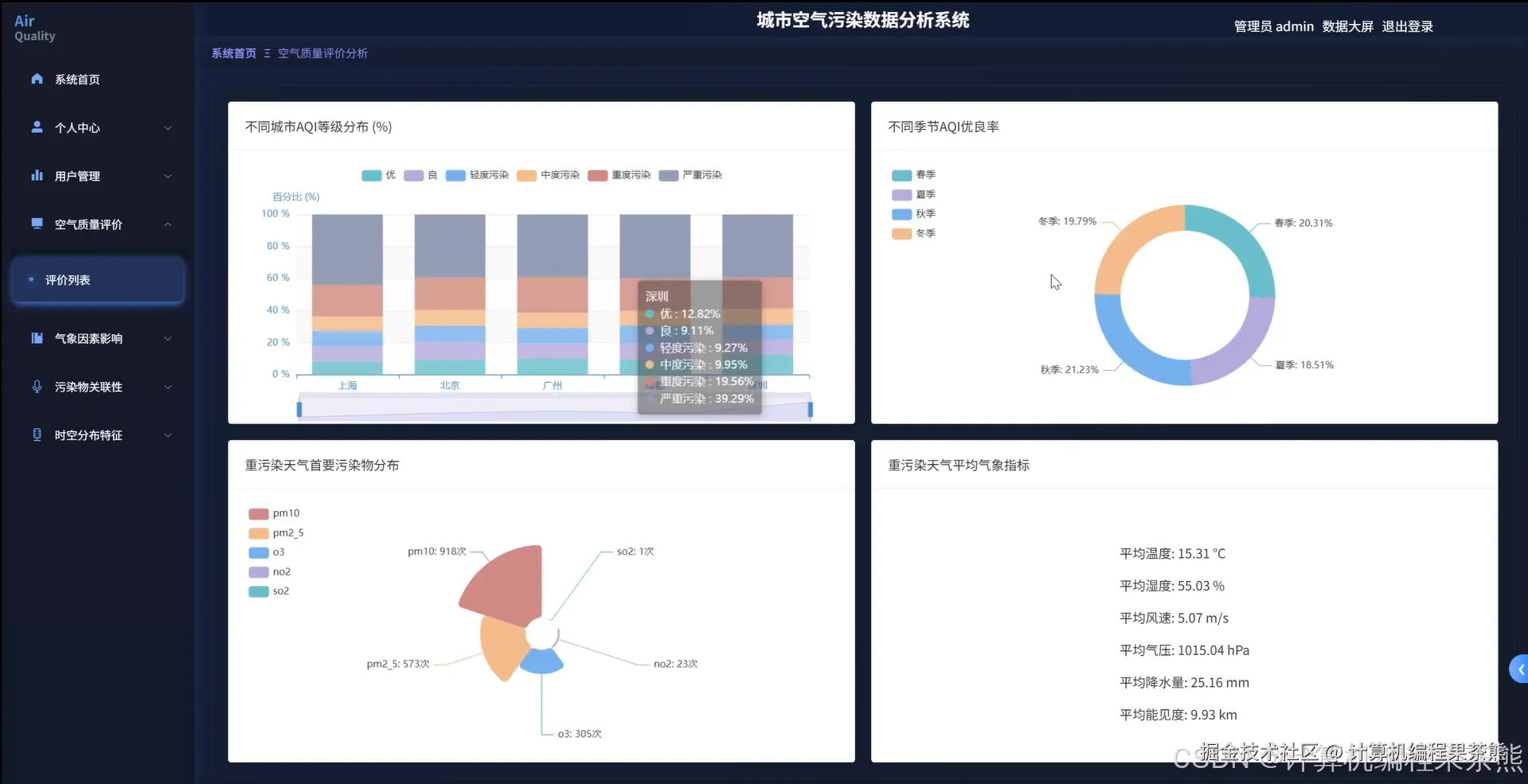Open 数据大屏 from the header
The width and height of the screenshot is (1528, 784).
(1347, 26)
